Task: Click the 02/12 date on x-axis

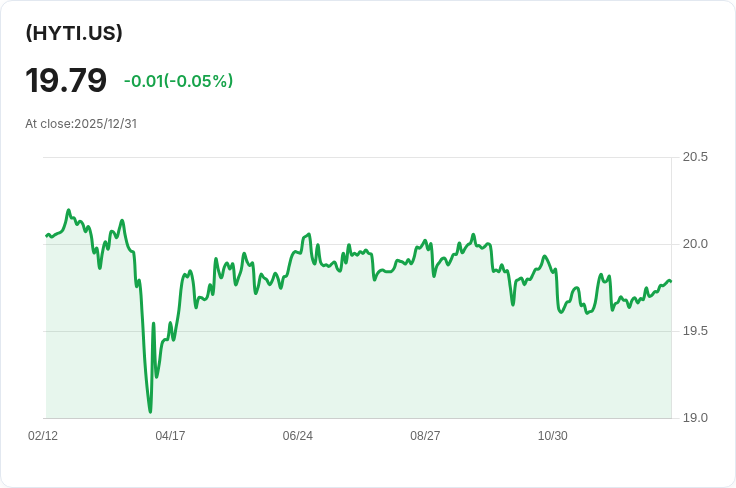Action: (43, 436)
